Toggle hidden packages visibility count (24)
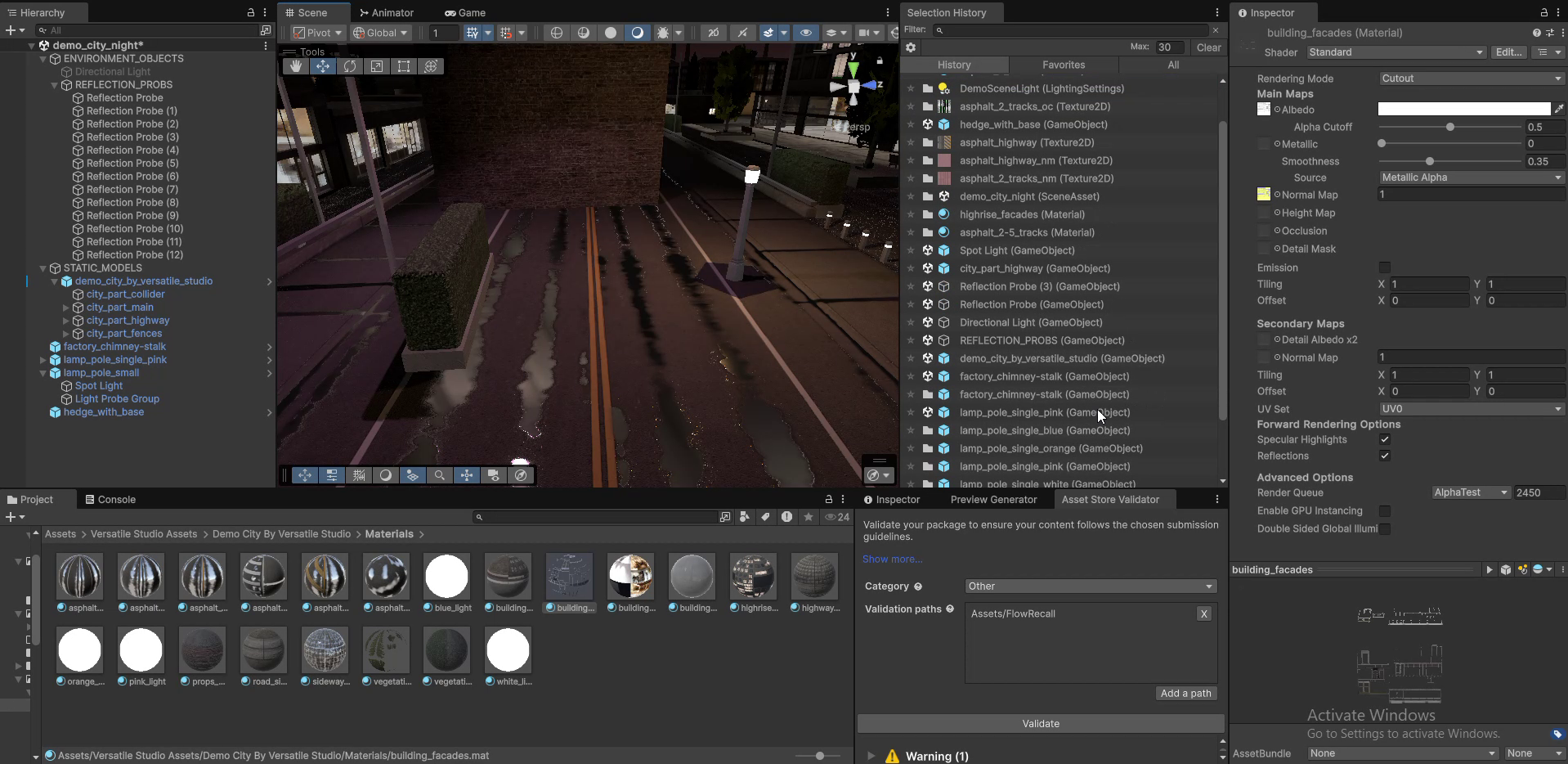This screenshot has height=764, width=1568. point(837,517)
